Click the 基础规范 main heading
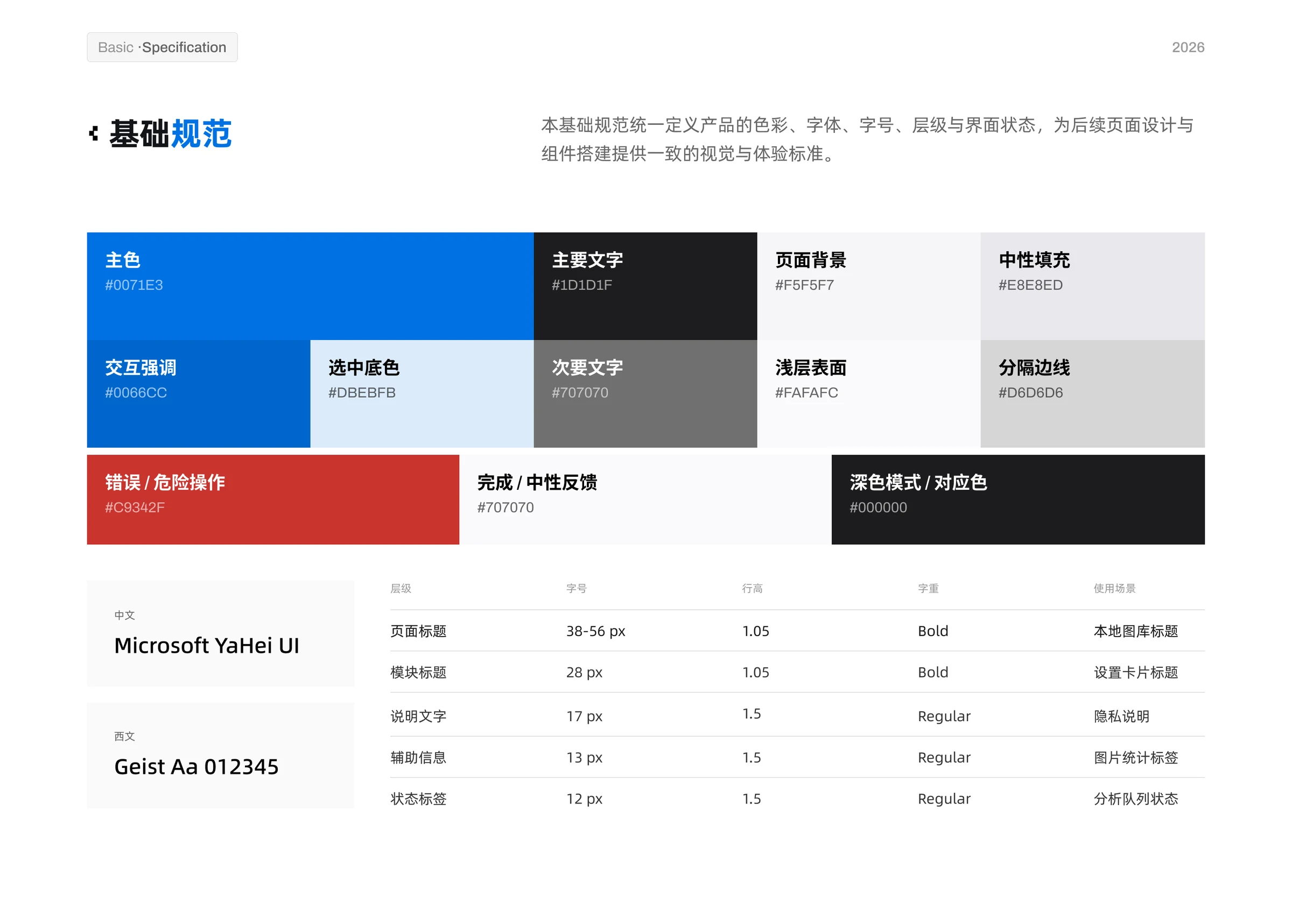This screenshot has height=924, width=1292. coord(170,133)
